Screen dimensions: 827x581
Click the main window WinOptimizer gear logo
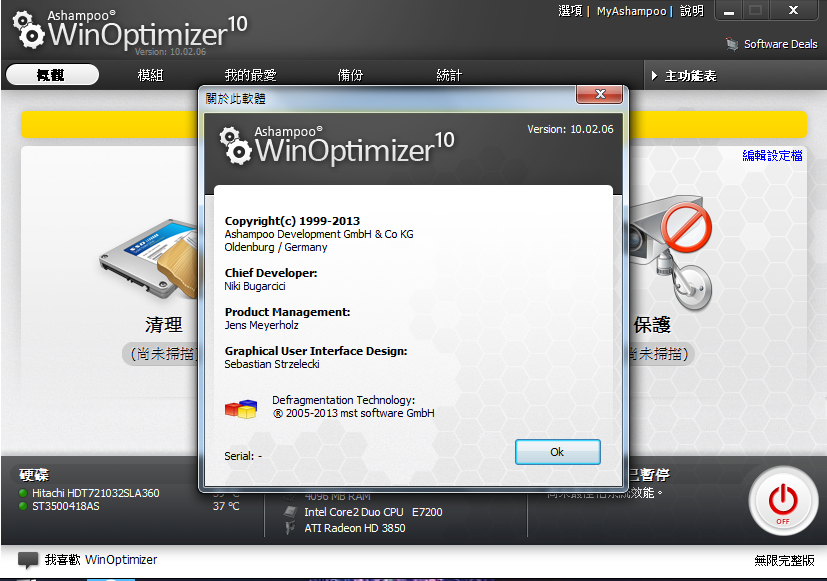28,31
